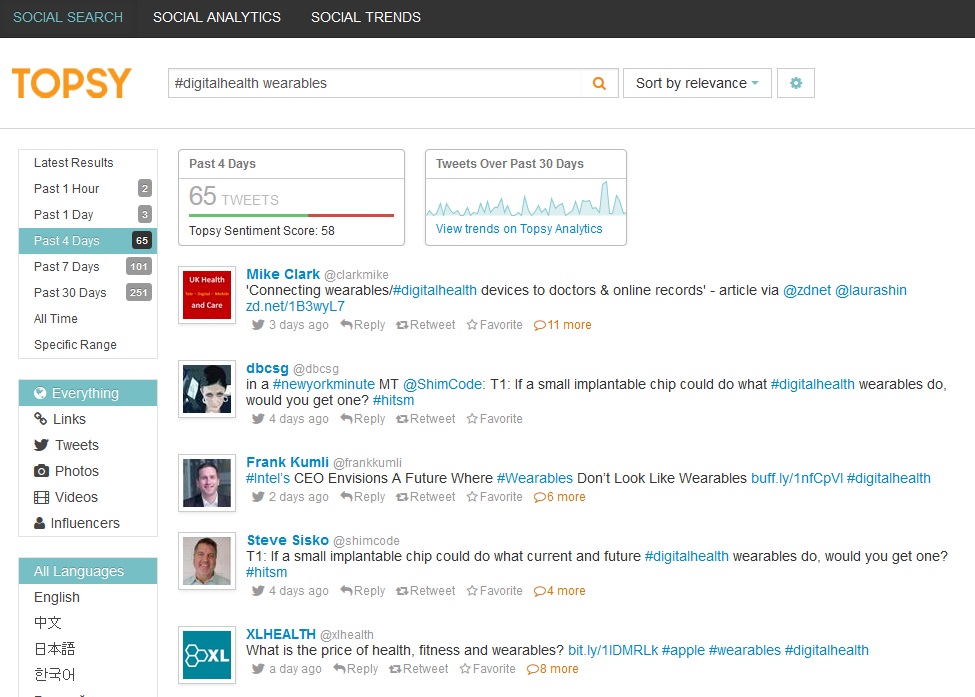Click the 30-day tweets trend sparkline

click(526, 198)
